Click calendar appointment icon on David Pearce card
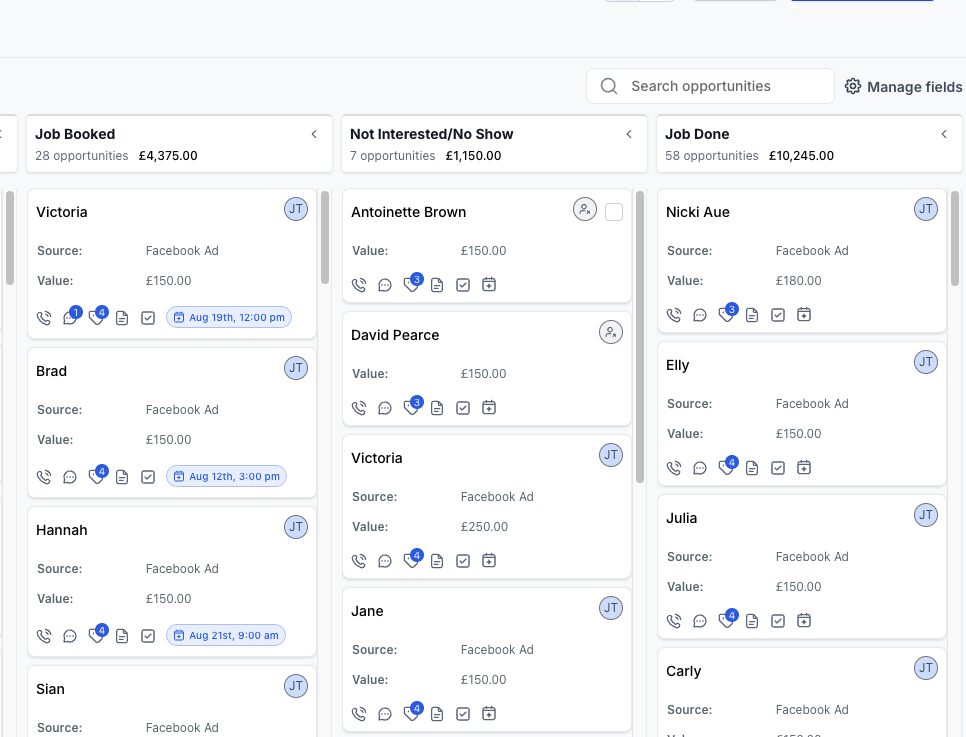 tap(489, 407)
